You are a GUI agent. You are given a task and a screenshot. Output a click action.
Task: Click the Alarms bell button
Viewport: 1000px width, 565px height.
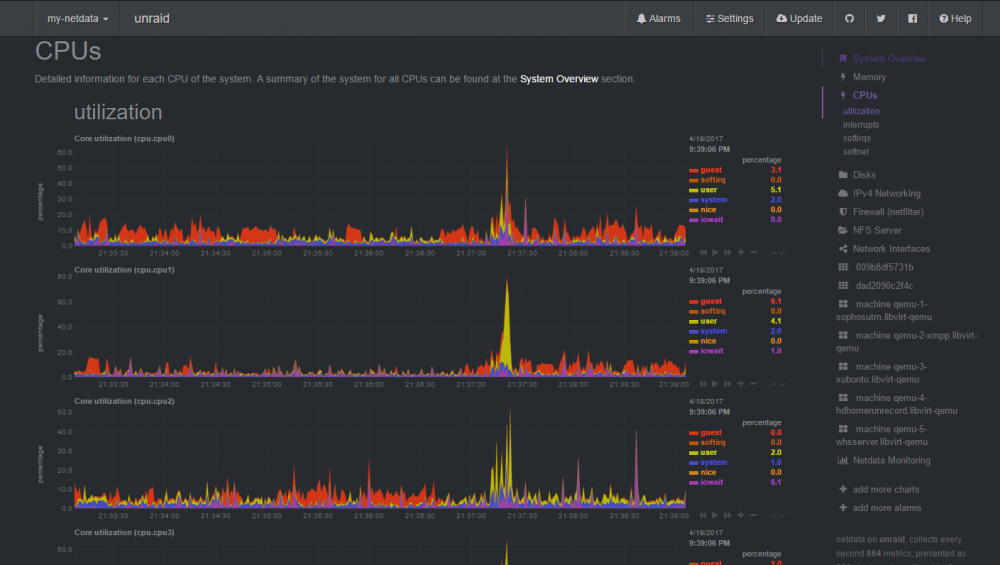[x=659, y=18]
